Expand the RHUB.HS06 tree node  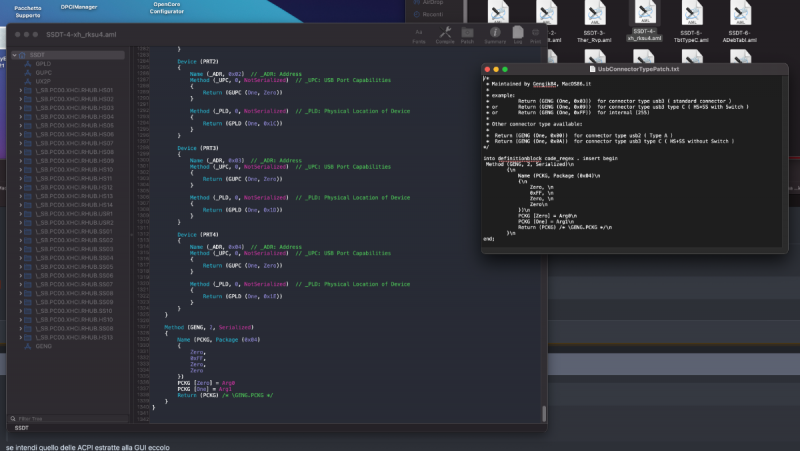(x=20, y=134)
